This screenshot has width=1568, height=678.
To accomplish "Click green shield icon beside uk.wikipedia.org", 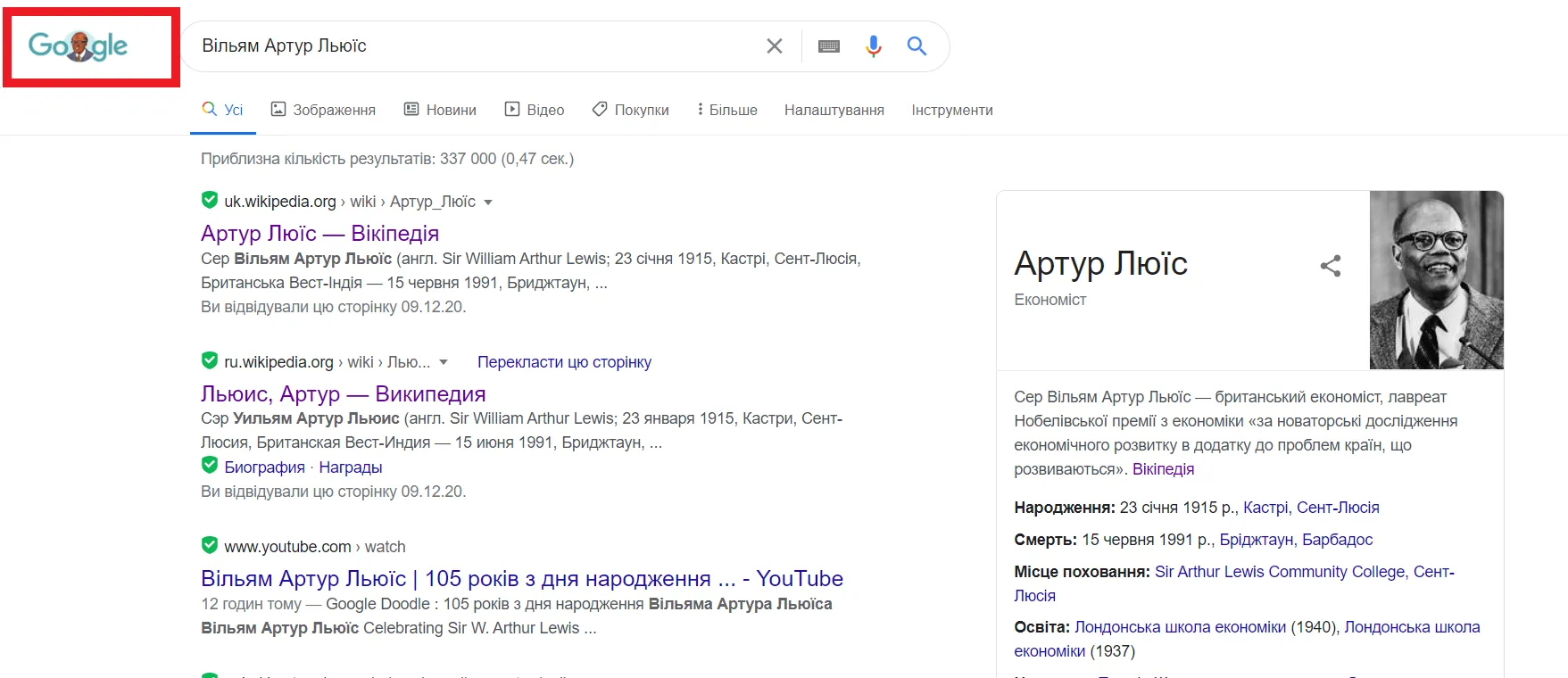I will pyautogui.click(x=210, y=200).
